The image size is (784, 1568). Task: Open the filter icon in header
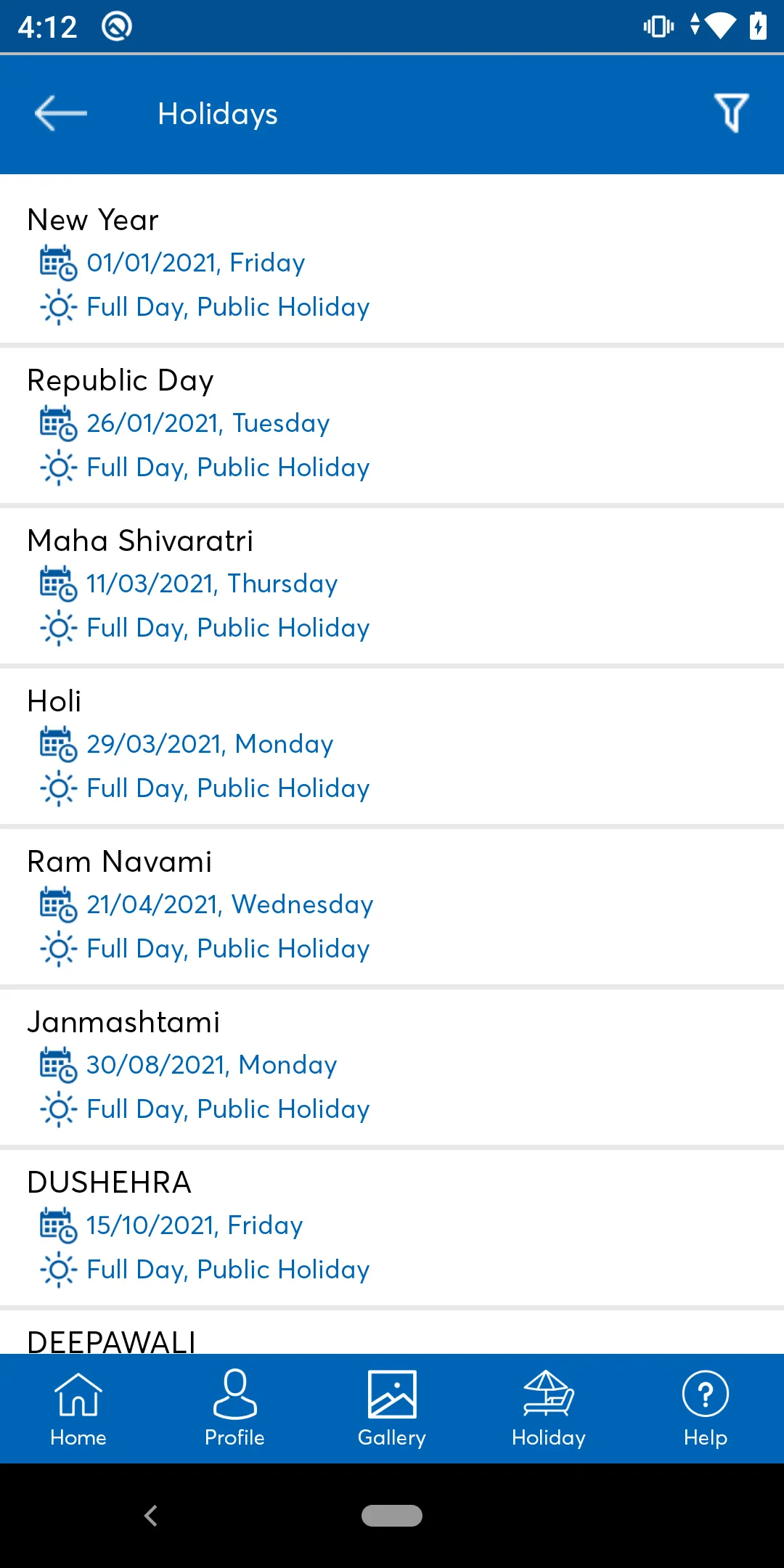[731, 113]
